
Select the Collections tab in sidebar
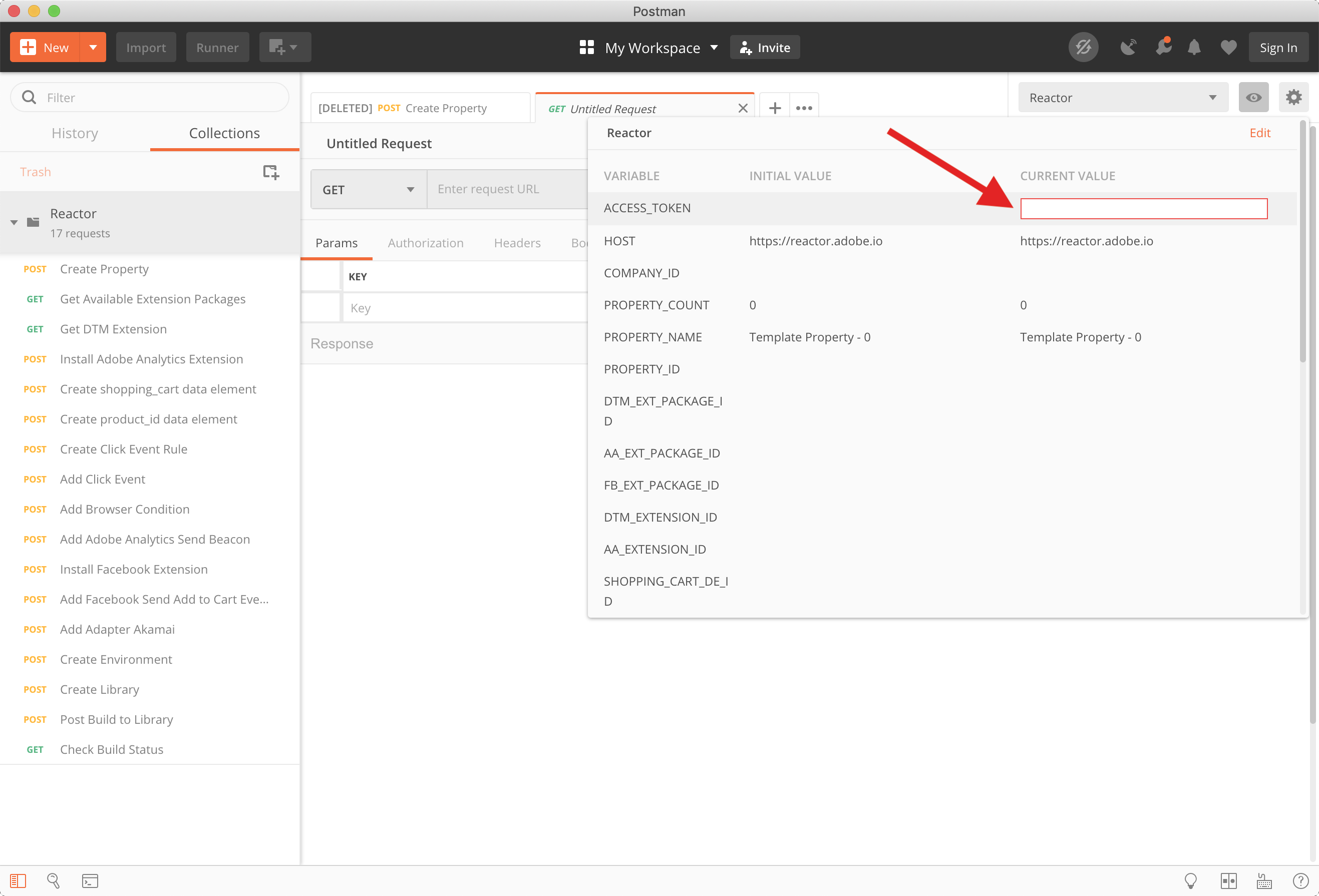224,132
